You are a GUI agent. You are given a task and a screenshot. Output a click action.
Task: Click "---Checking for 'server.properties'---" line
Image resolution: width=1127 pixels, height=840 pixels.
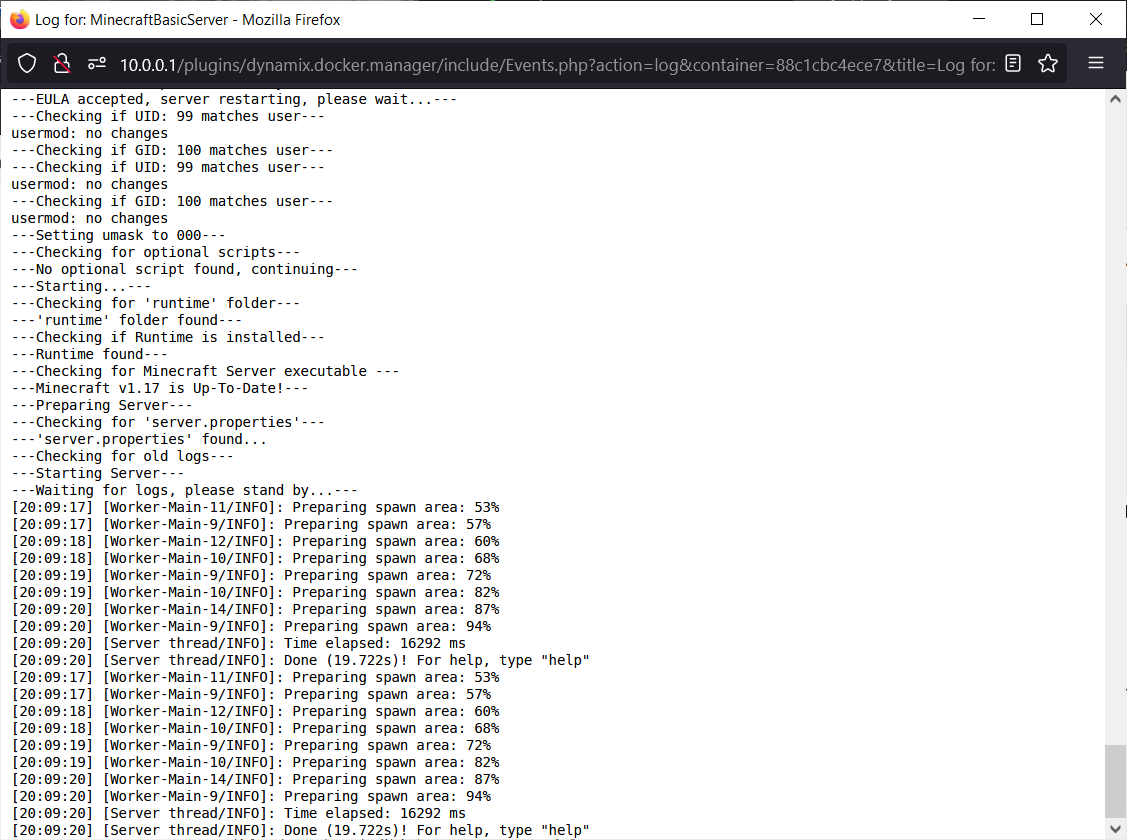click(168, 423)
